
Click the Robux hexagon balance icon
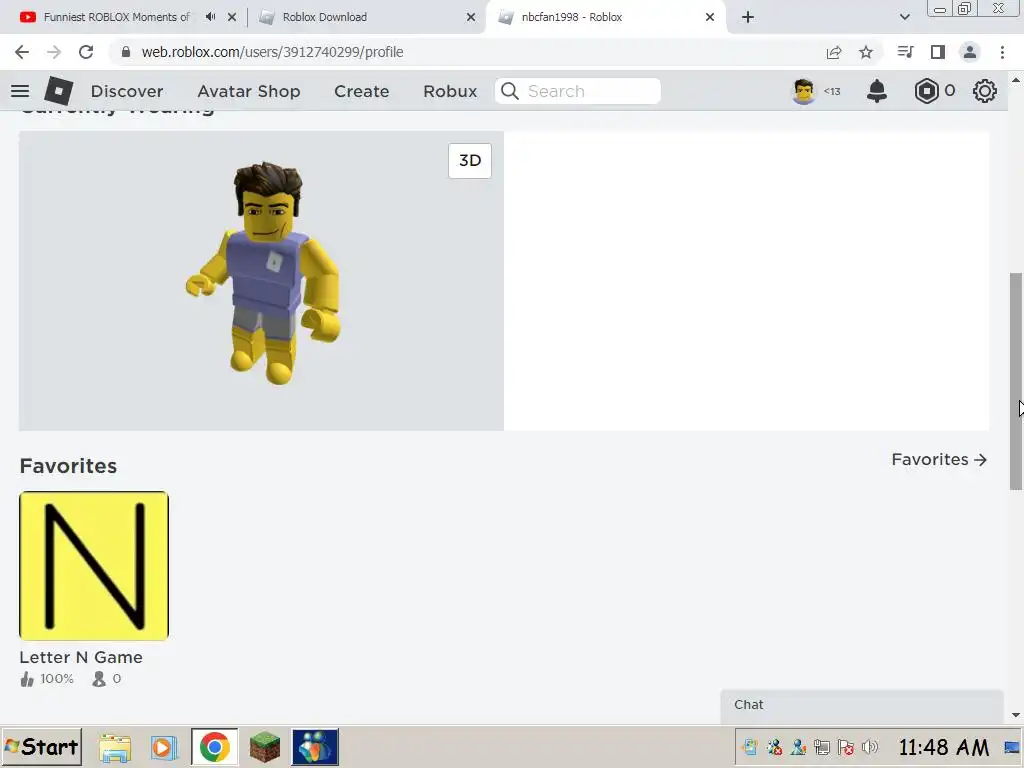[x=926, y=91]
